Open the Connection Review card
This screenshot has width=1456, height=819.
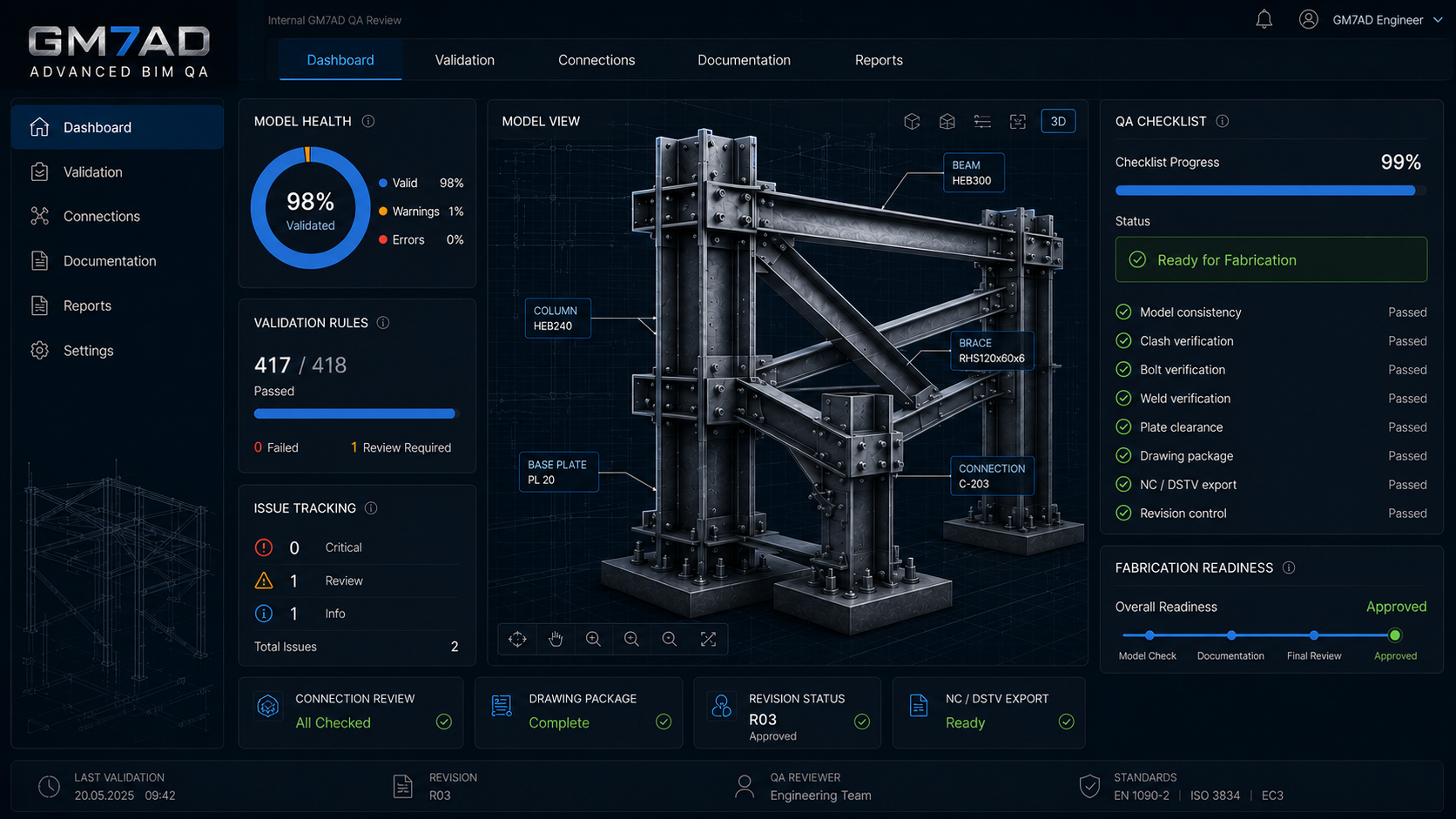(351, 713)
